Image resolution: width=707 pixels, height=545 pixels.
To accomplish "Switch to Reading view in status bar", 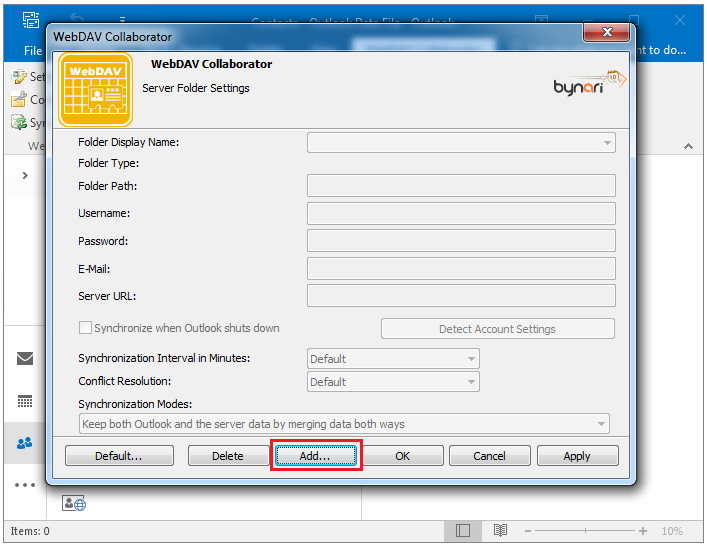I will [500, 531].
